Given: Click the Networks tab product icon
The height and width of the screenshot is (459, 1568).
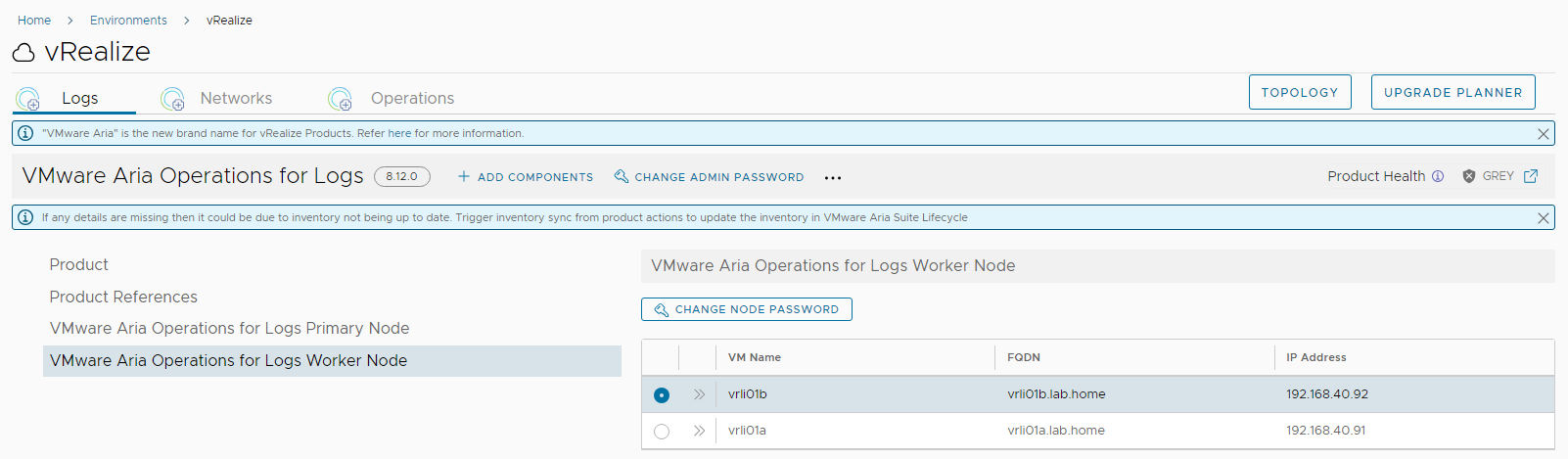Looking at the screenshot, I should (173, 99).
